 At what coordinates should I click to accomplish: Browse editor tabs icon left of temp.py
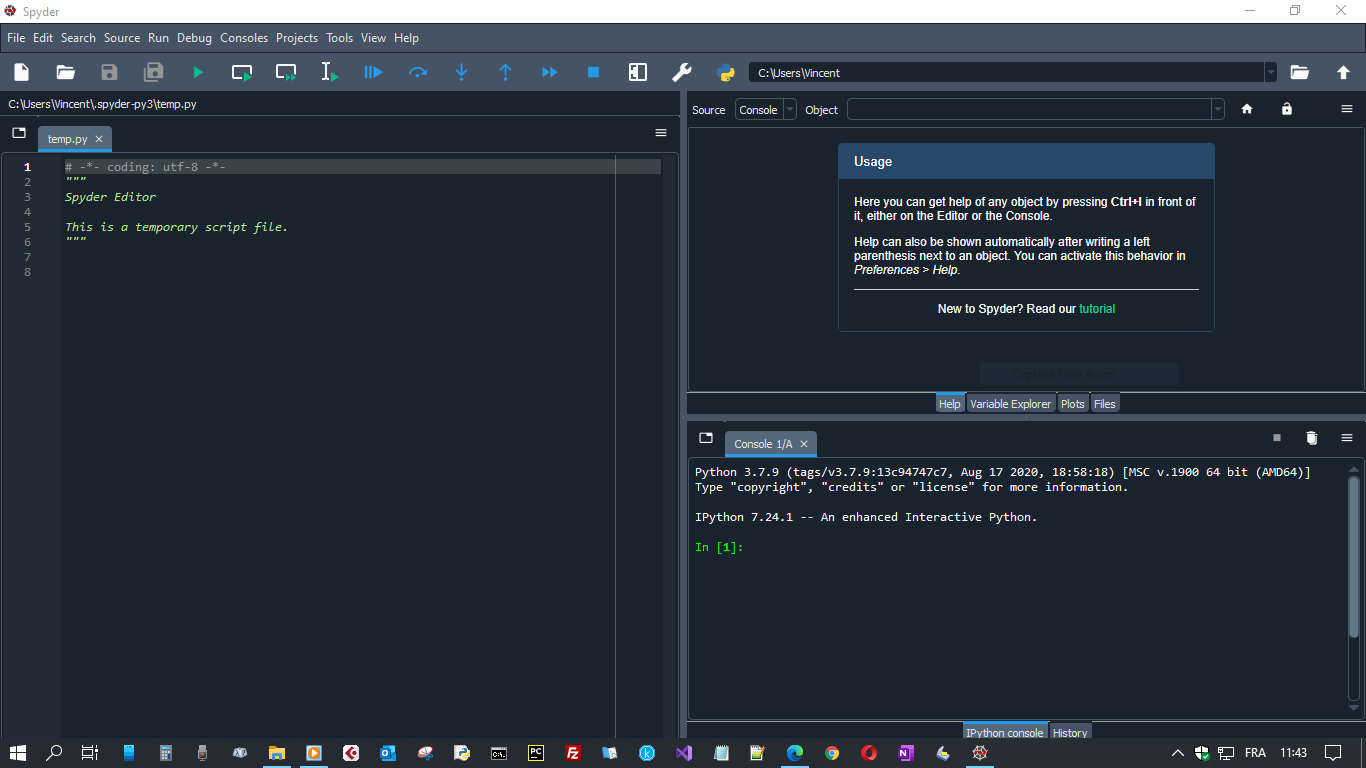(x=19, y=132)
